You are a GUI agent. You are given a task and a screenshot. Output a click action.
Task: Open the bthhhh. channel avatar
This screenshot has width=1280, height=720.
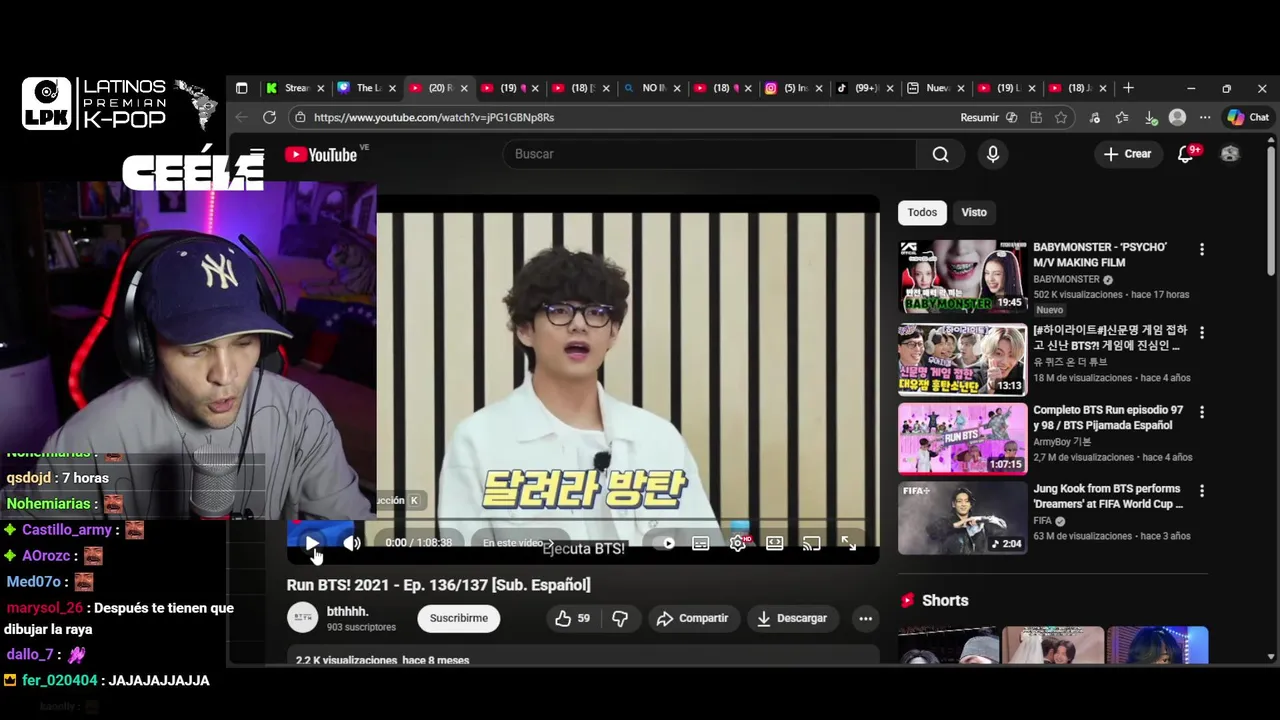(302, 618)
